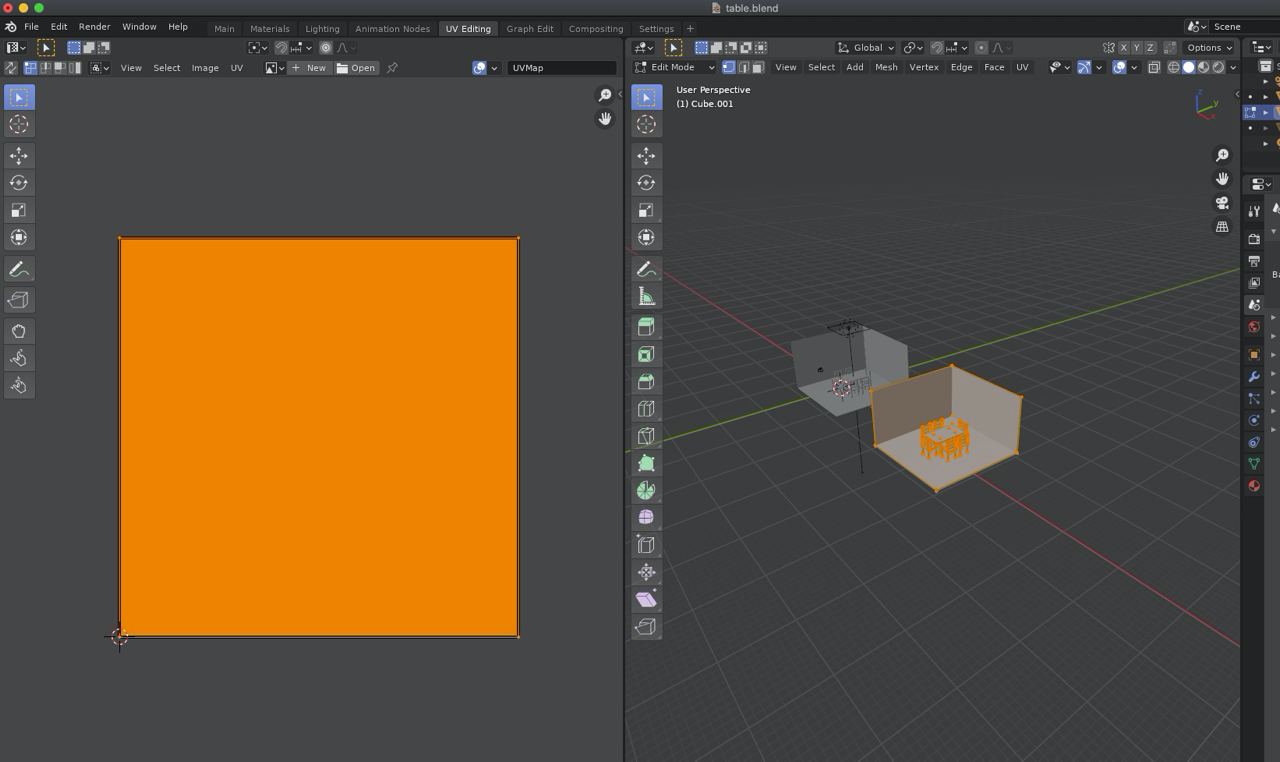Viewport: 1280px width, 762px height.
Task: Toggle the image pin button
Action: 392,68
